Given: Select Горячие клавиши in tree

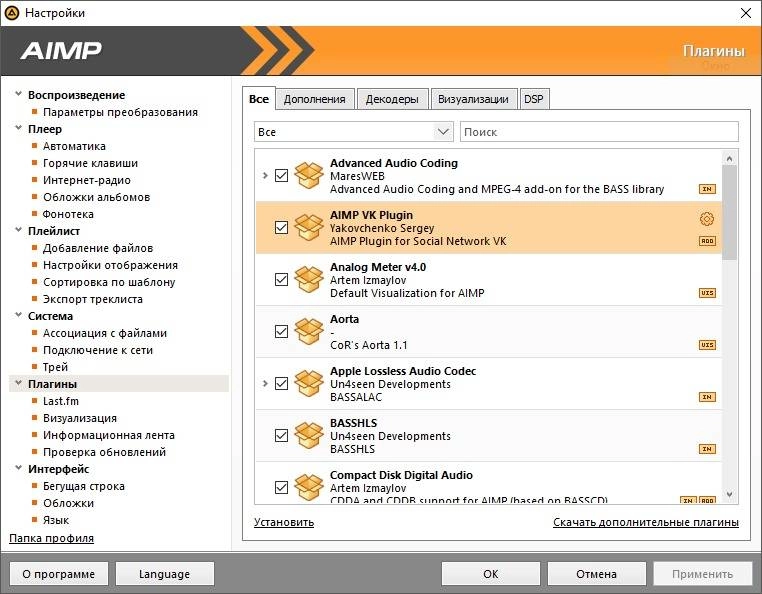Looking at the screenshot, I should pyautogui.click(x=90, y=163).
